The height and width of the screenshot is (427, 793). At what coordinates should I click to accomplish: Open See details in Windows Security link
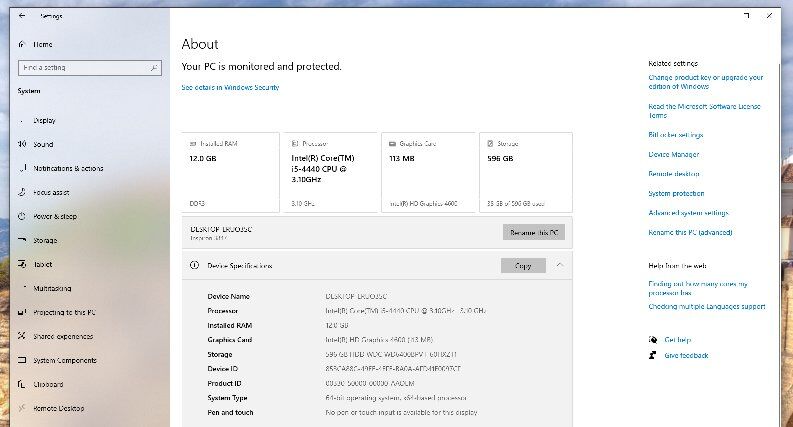click(x=230, y=88)
